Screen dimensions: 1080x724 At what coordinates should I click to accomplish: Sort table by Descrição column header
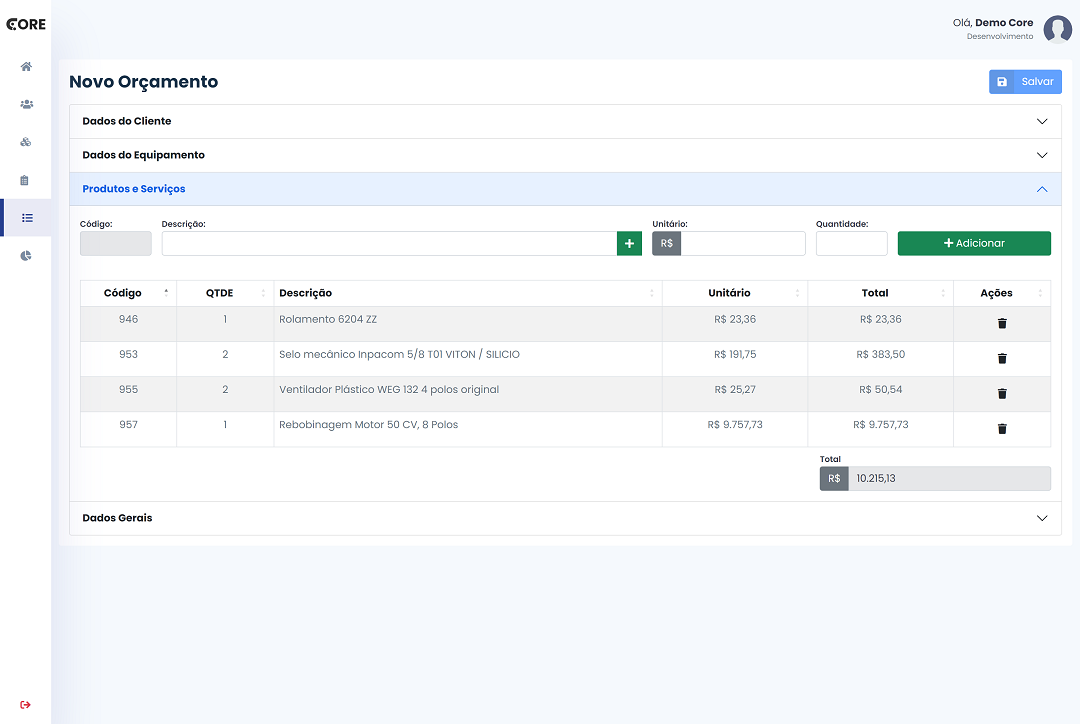[468, 293]
